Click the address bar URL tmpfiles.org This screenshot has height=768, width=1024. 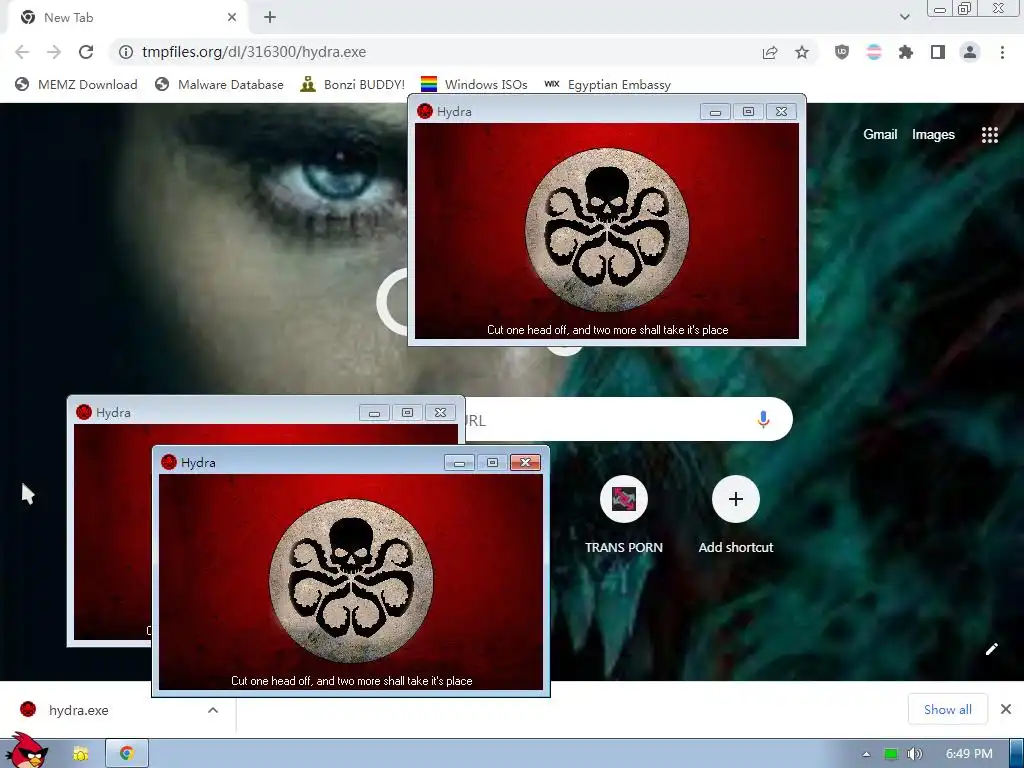pyautogui.click(x=254, y=52)
